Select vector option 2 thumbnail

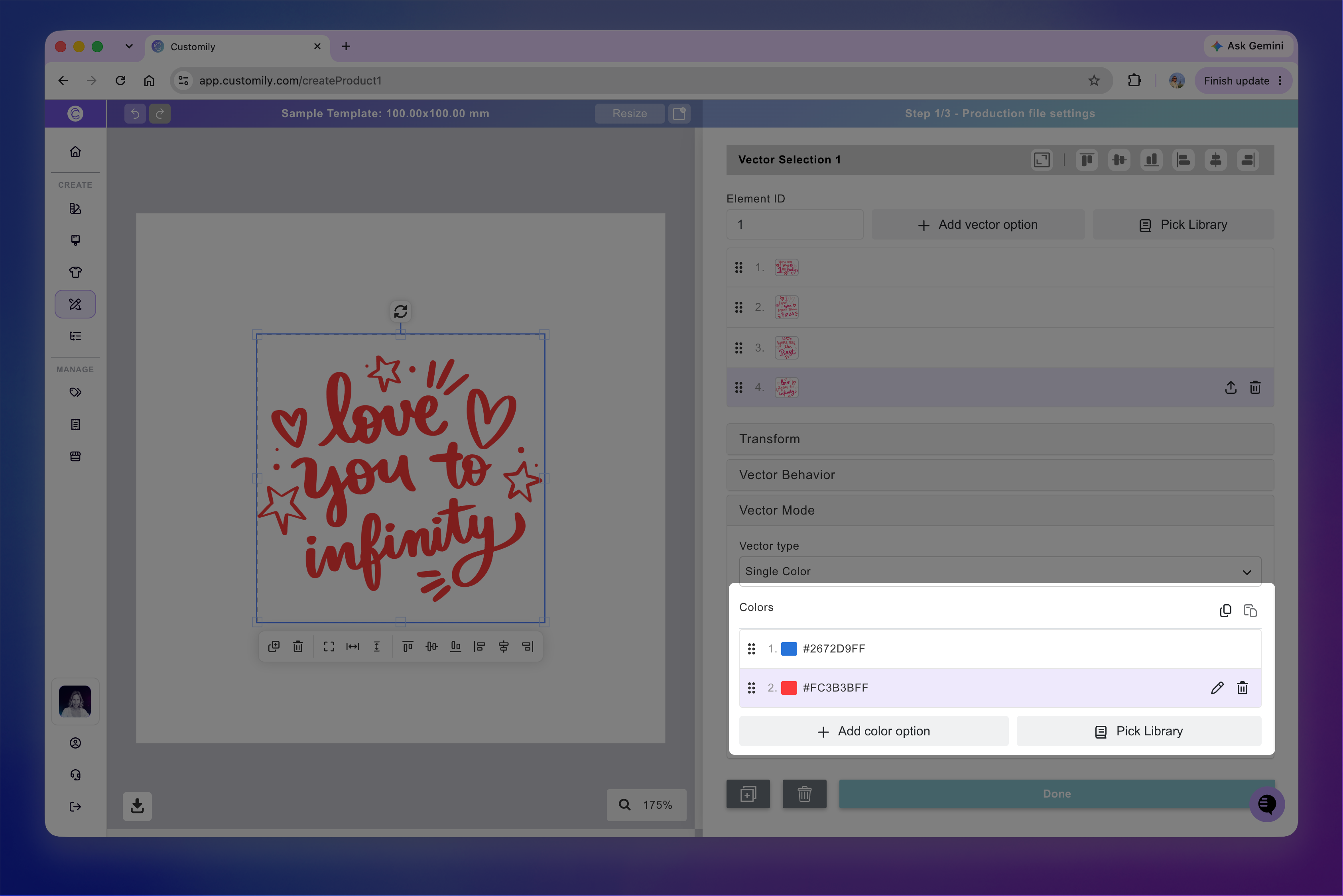coord(786,307)
